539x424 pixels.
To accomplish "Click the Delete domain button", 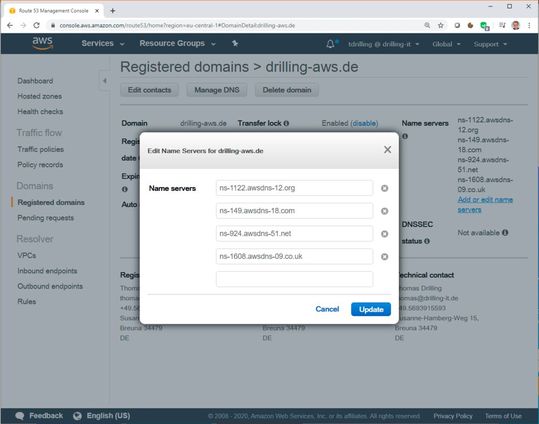I will click(x=287, y=90).
